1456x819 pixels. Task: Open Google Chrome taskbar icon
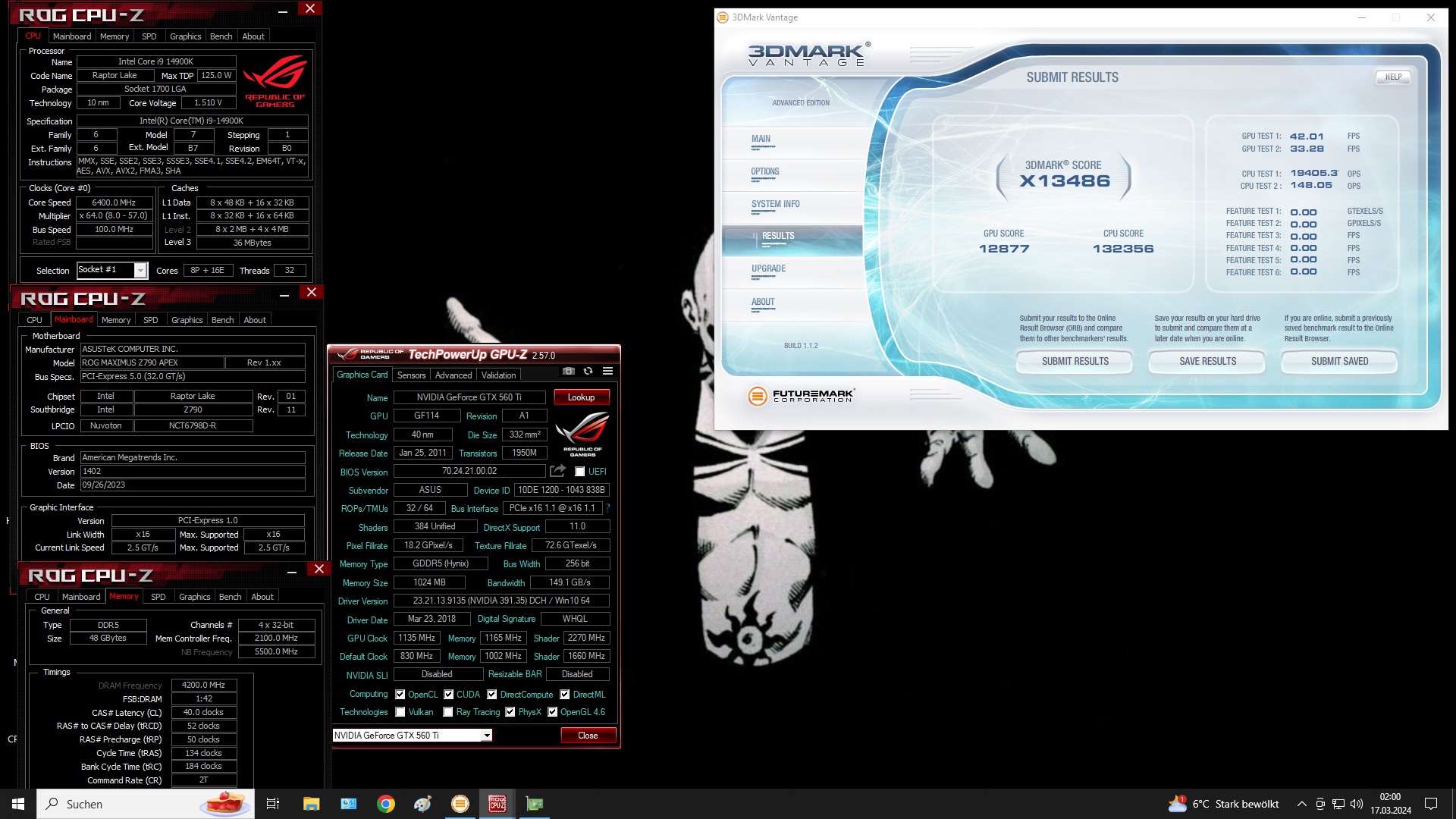386,804
